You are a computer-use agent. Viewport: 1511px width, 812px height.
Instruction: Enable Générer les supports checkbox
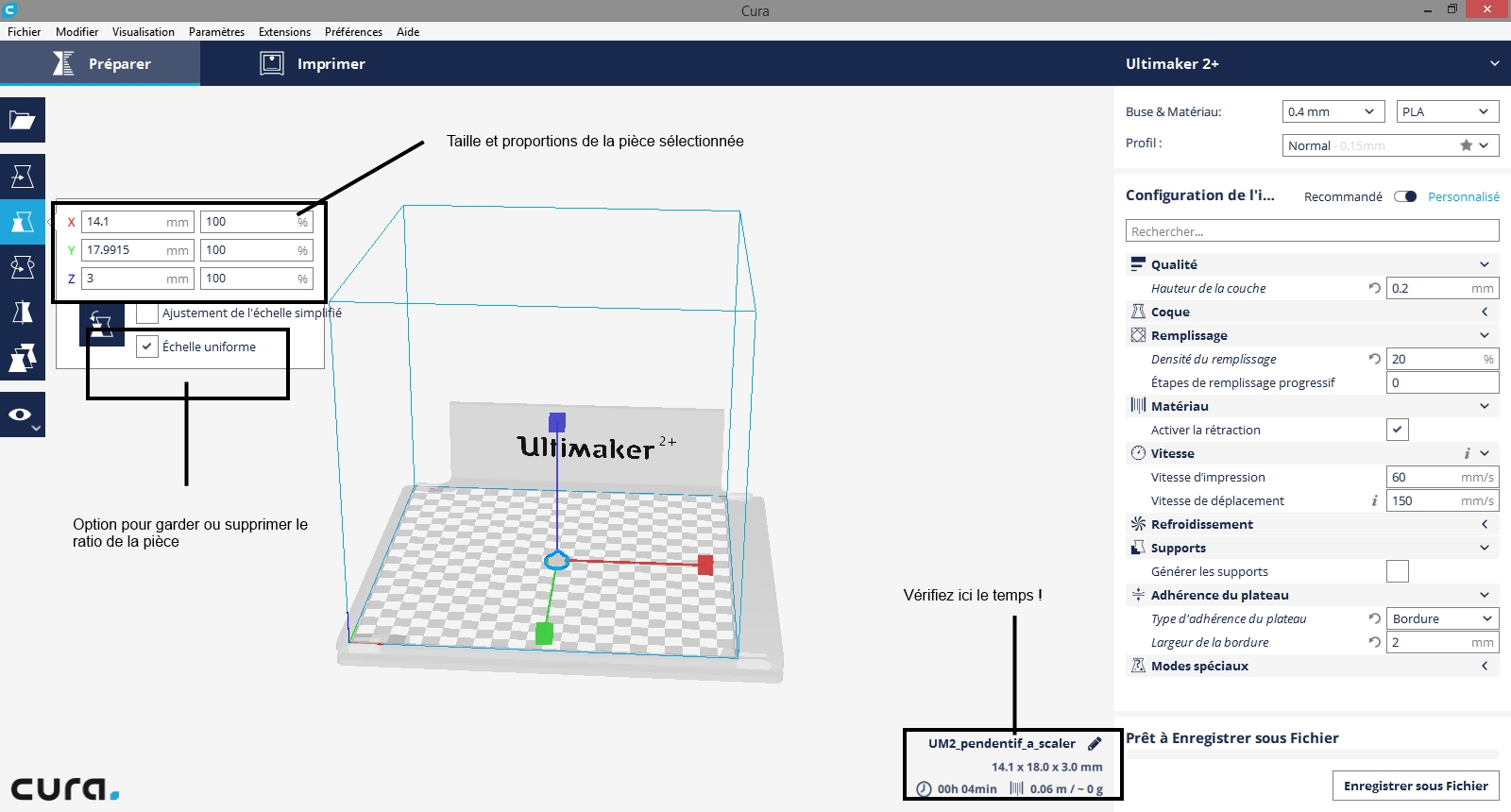coord(1398,571)
